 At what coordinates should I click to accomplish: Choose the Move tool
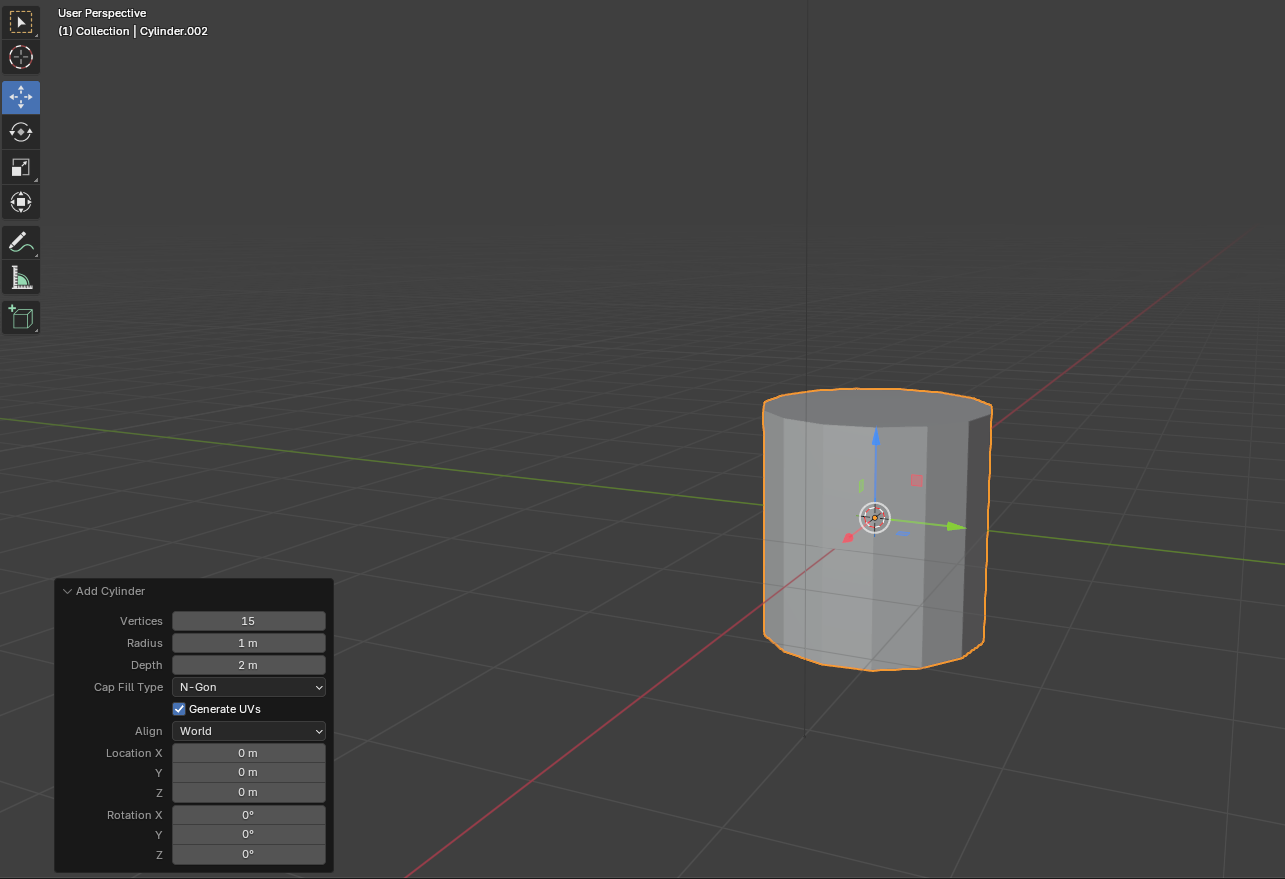coord(21,97)
